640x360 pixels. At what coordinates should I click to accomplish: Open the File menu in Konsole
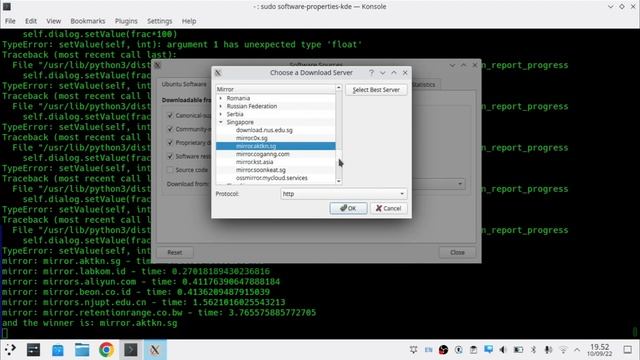(10, 21)
